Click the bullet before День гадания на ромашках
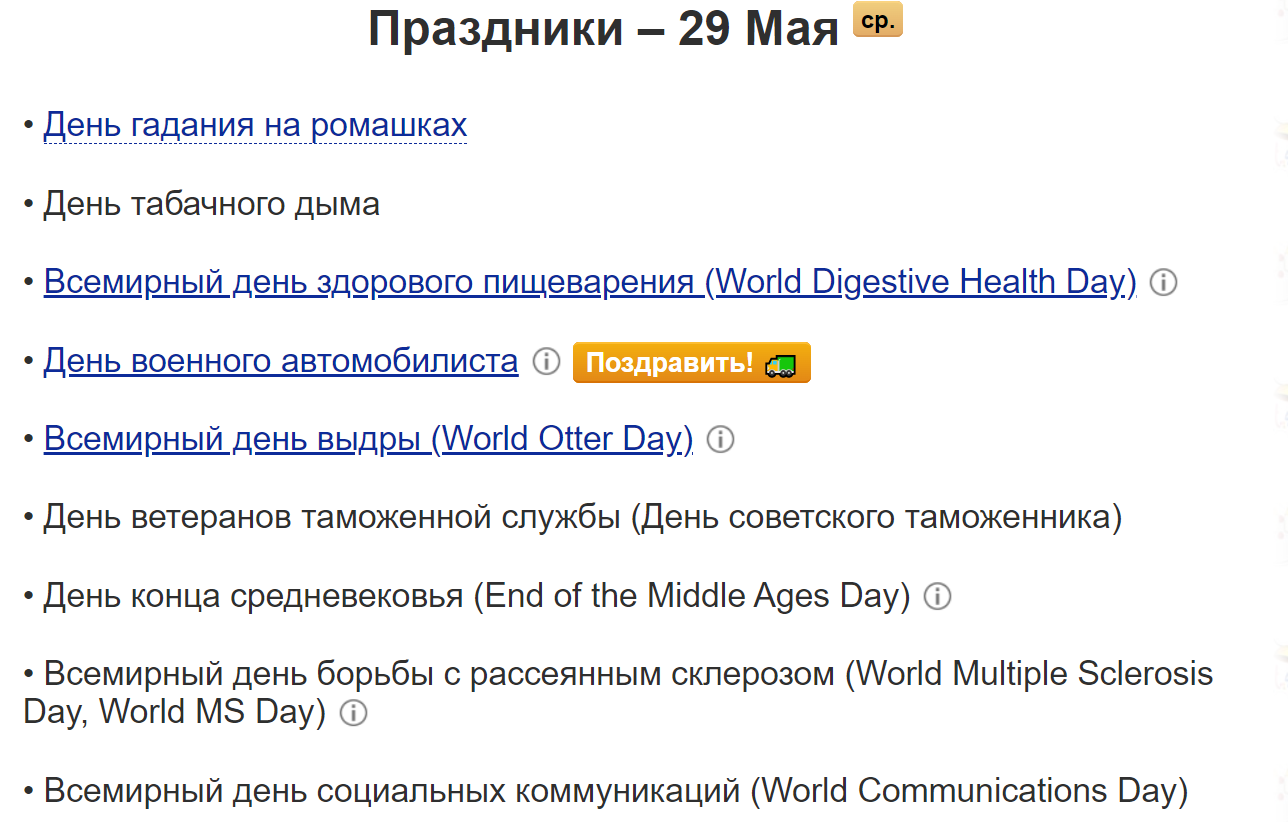 point(26,124)
